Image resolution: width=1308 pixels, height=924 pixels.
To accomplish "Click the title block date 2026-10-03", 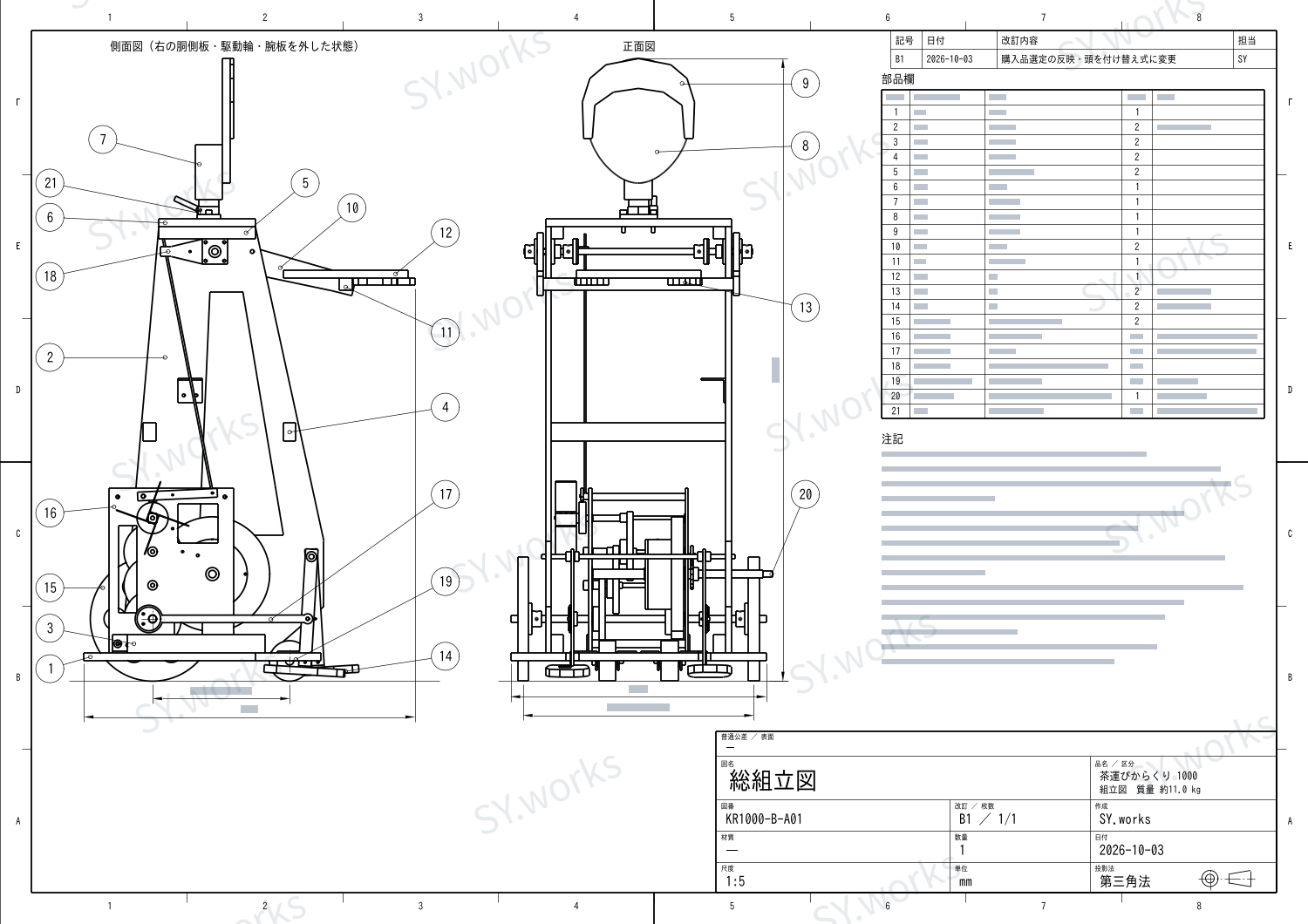I will pyautogui.click(x=1131, y=850).
